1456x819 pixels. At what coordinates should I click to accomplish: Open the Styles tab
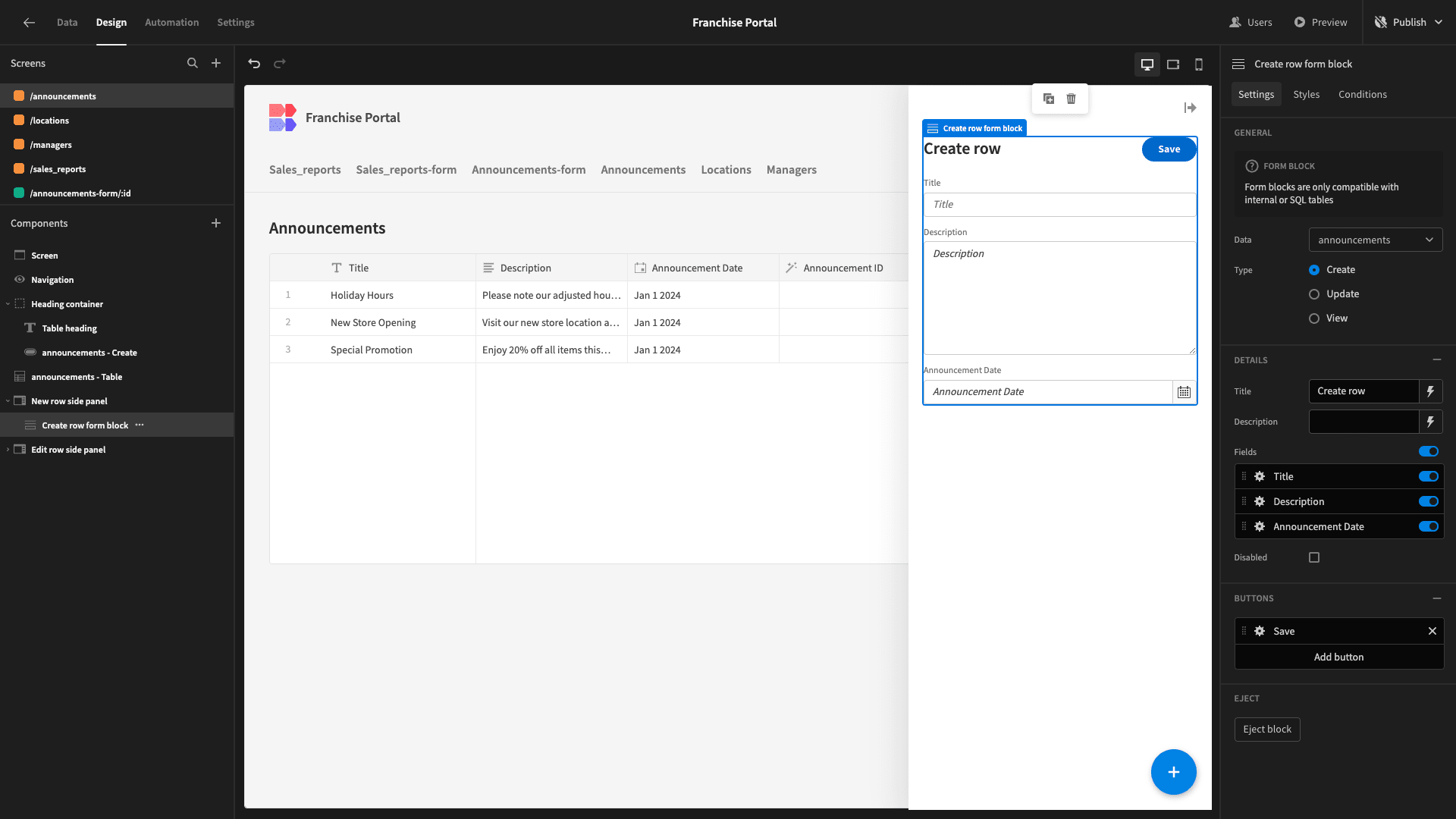pyautogui.click(x=1306, y=94)
